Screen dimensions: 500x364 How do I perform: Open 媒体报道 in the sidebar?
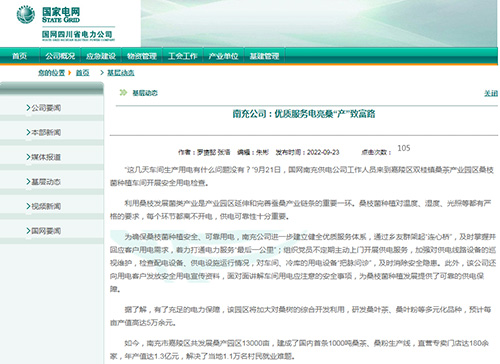pos(46,157)
